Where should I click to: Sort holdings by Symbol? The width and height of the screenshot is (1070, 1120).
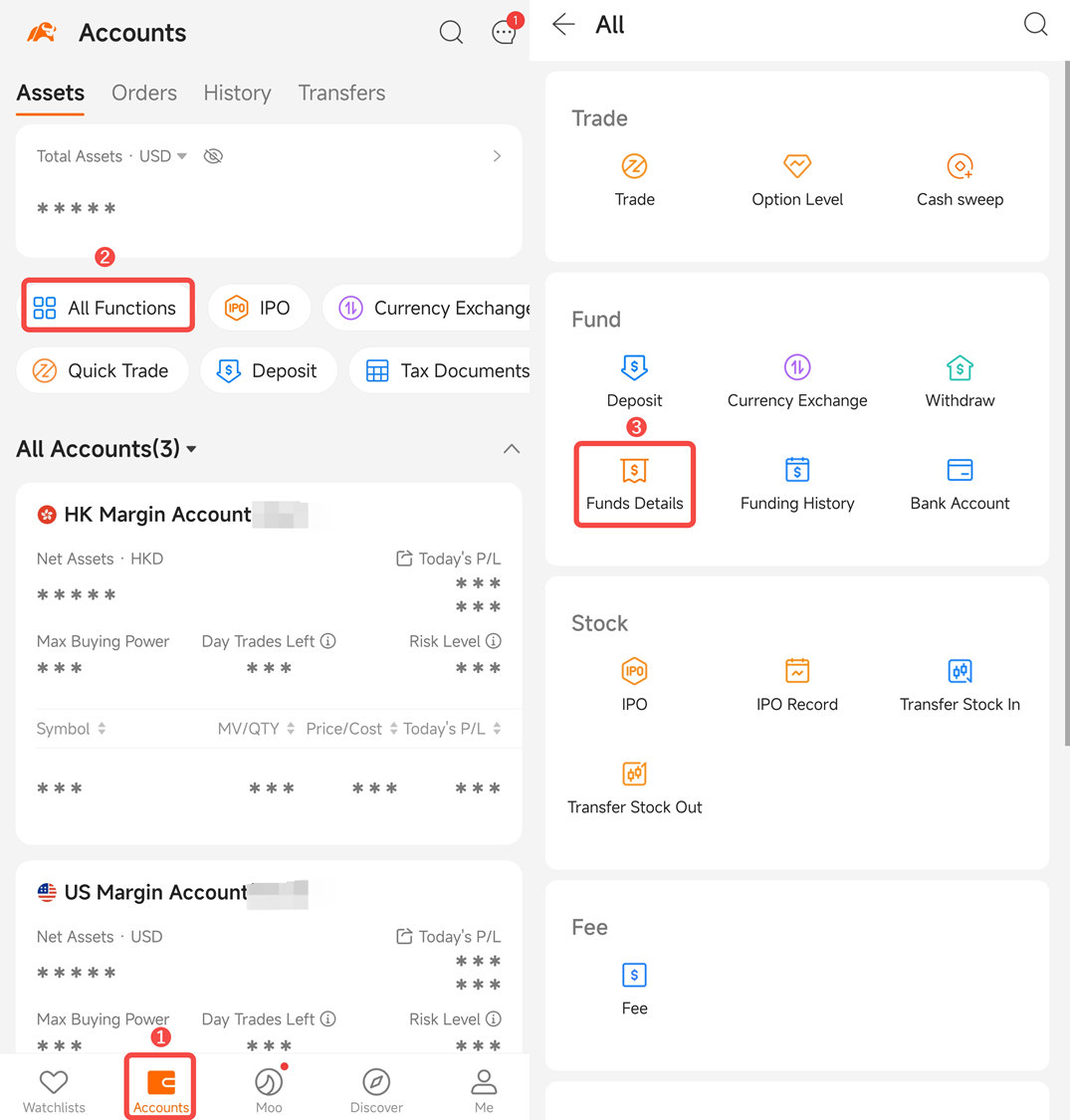pos(71,729)
